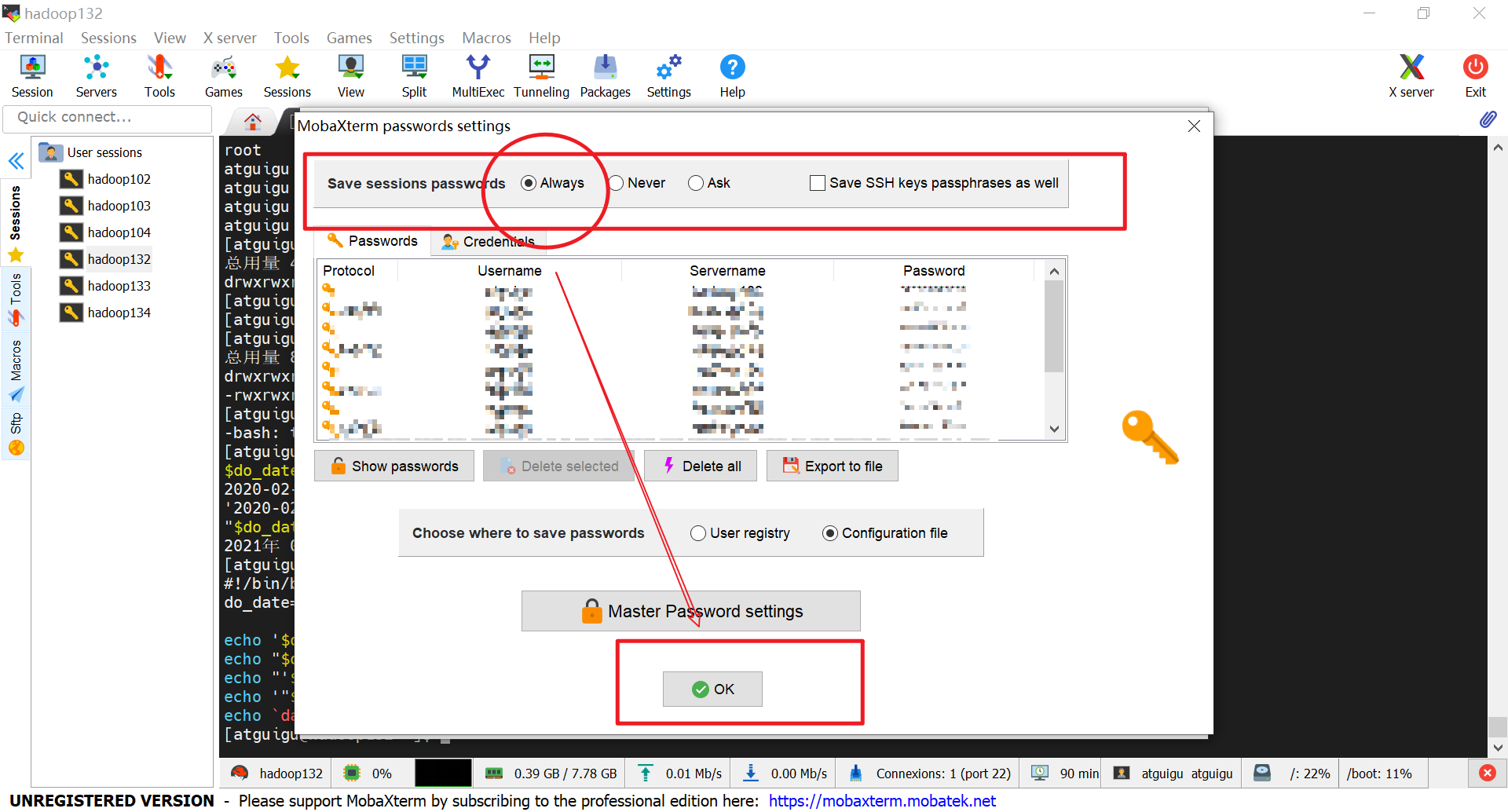
Task: Select the Split toolbar icon
Action: pyautogui.click(x=414, y=76)
